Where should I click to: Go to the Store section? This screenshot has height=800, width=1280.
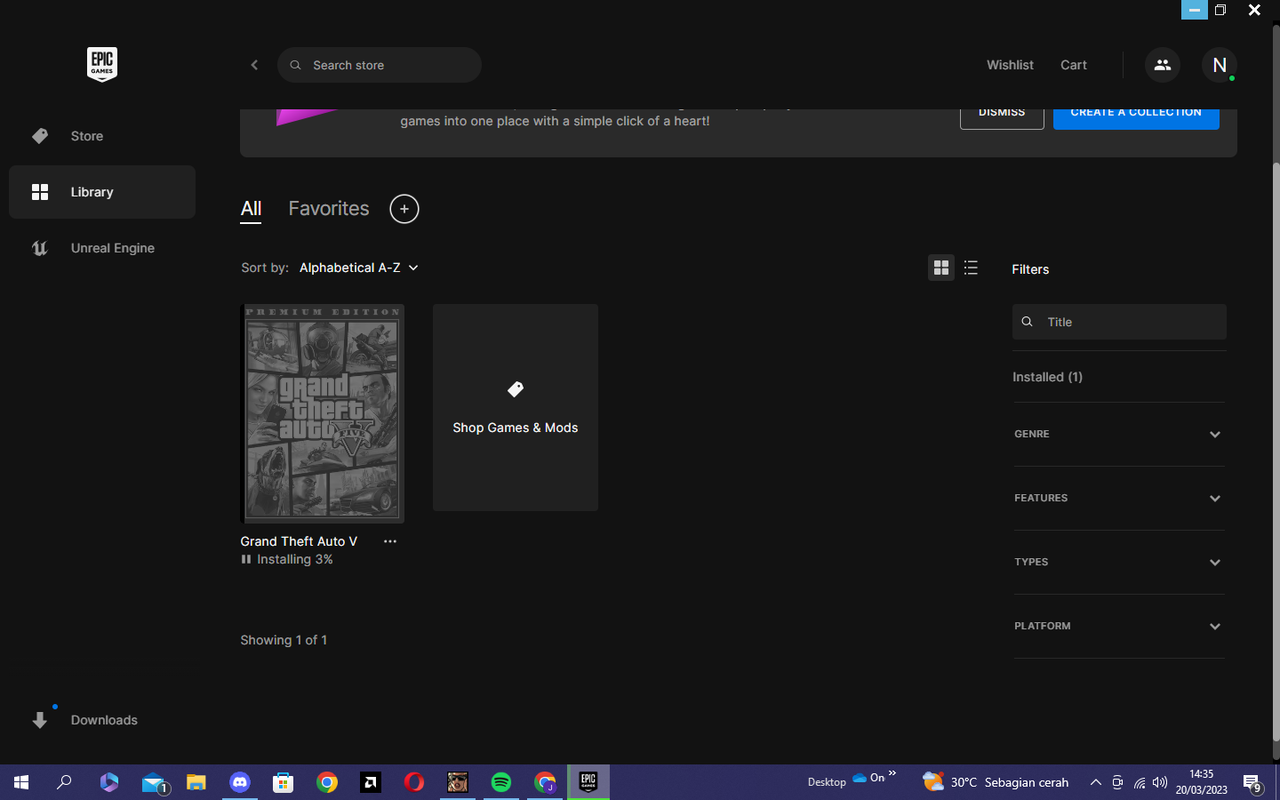click(102, 136)
